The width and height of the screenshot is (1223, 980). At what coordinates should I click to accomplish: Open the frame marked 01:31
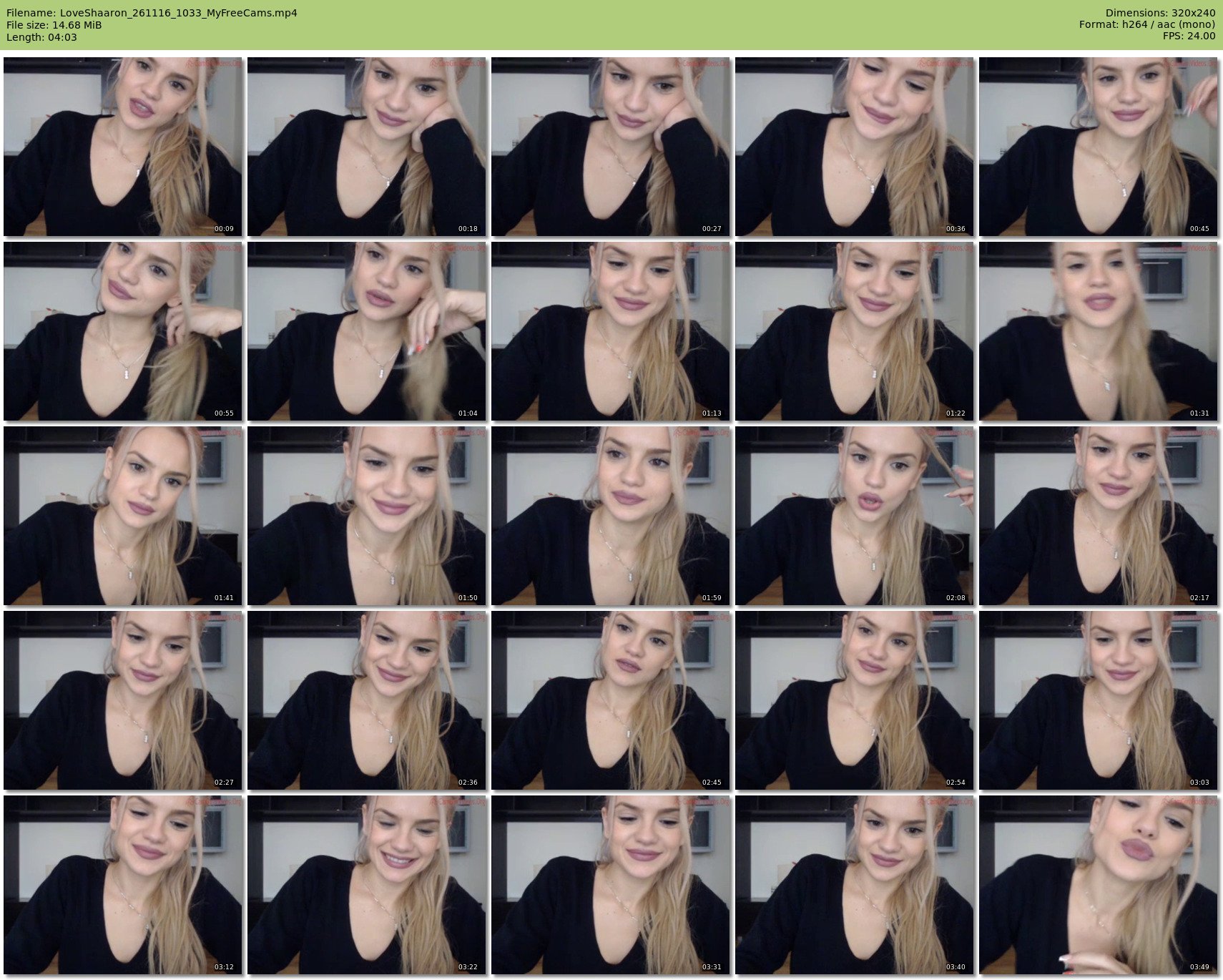point(1099,331)
